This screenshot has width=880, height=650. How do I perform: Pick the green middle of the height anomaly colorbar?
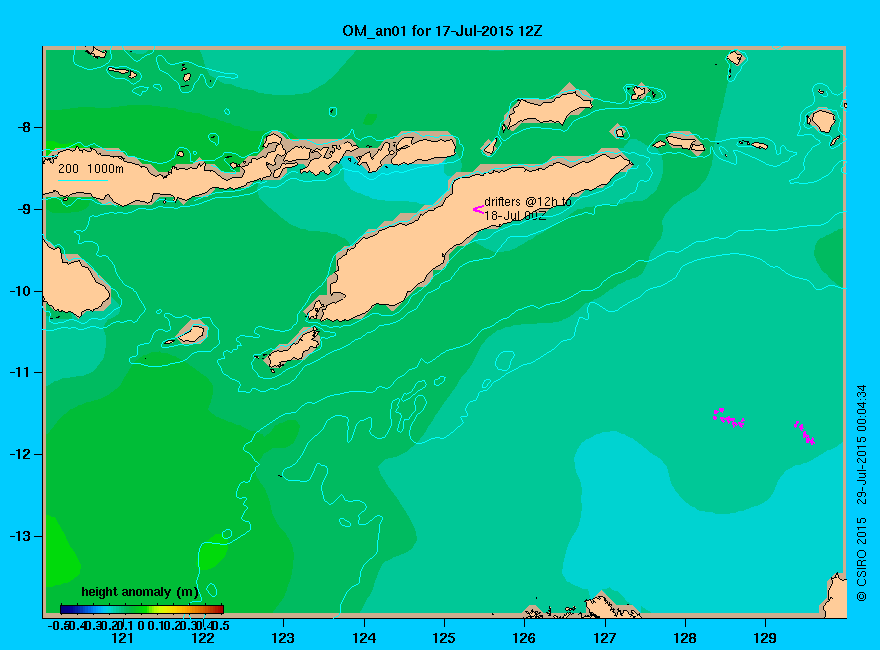(x=142, y=609)
